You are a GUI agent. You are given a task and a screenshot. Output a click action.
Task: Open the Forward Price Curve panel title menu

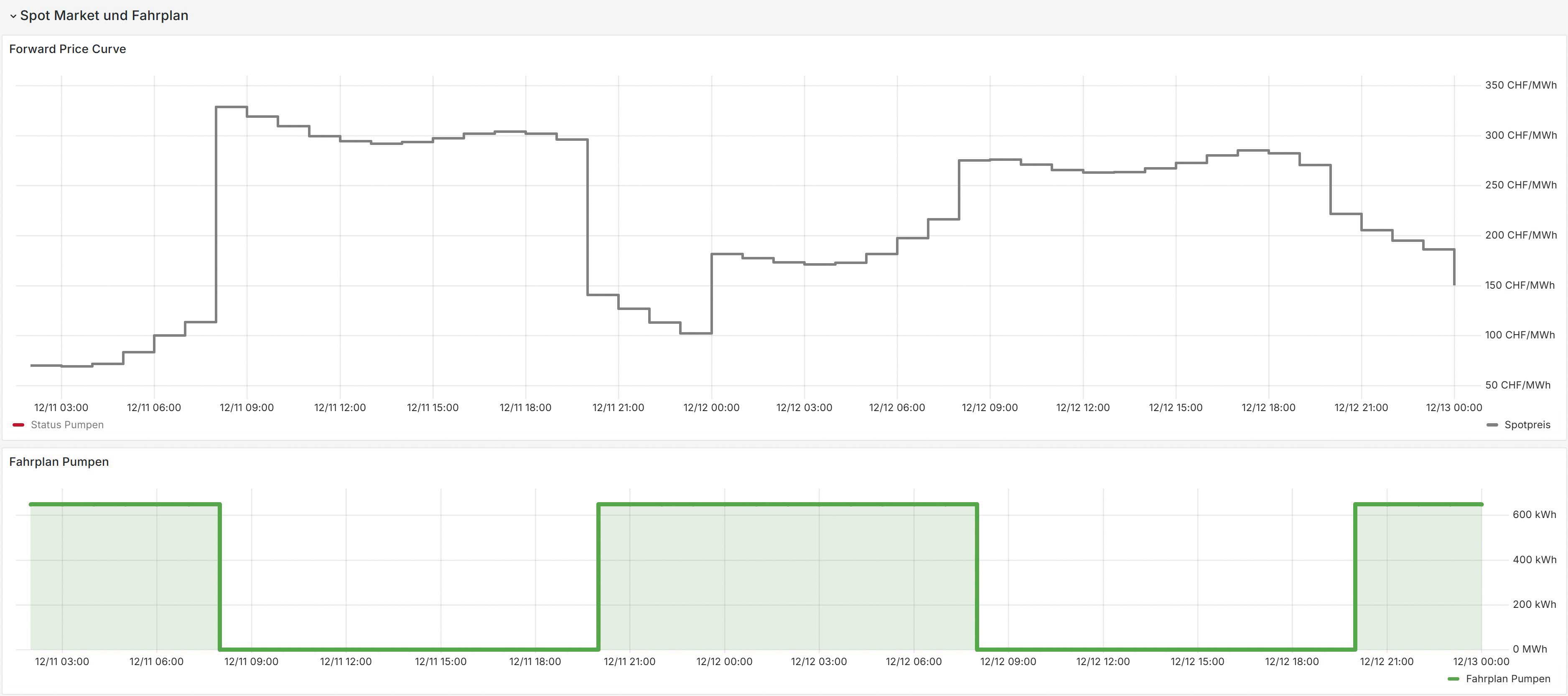tap(68, 49)
